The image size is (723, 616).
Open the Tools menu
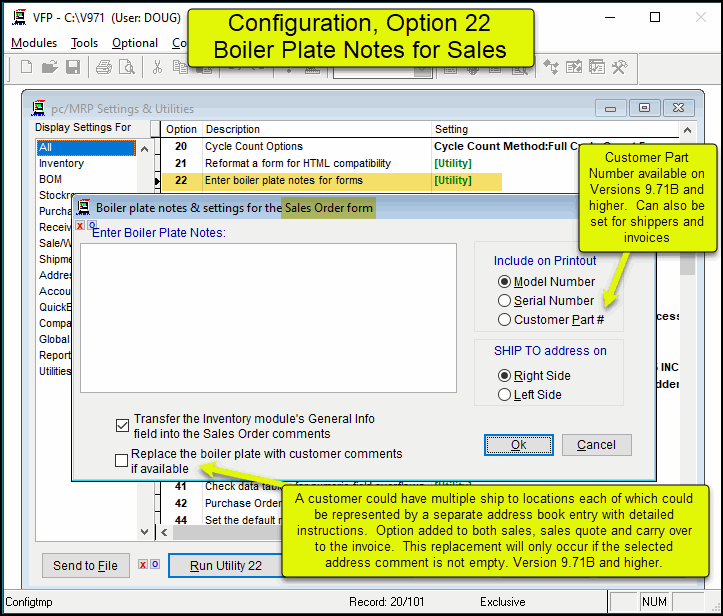point(84,43)
